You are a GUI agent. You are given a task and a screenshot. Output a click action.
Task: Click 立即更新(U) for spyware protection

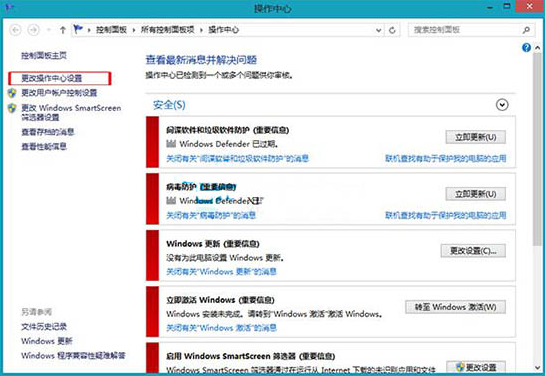pyautogui.click(x=475, y=137)
